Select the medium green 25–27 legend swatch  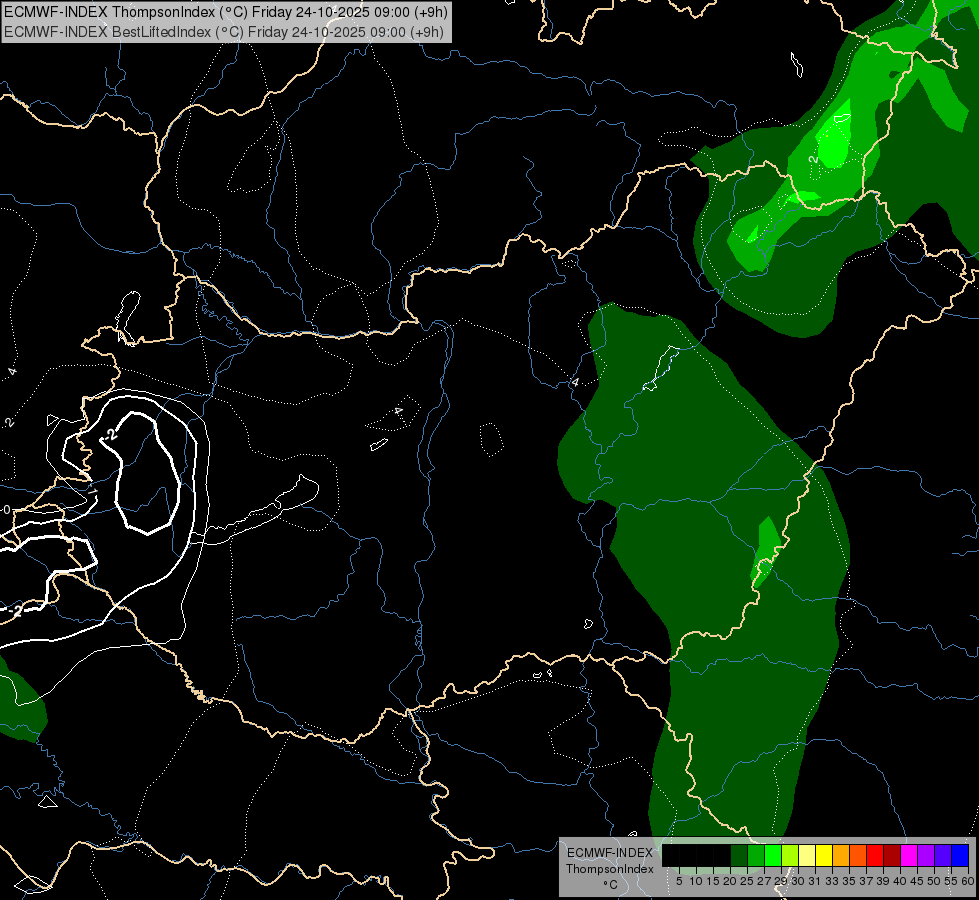tap(756, 855)
